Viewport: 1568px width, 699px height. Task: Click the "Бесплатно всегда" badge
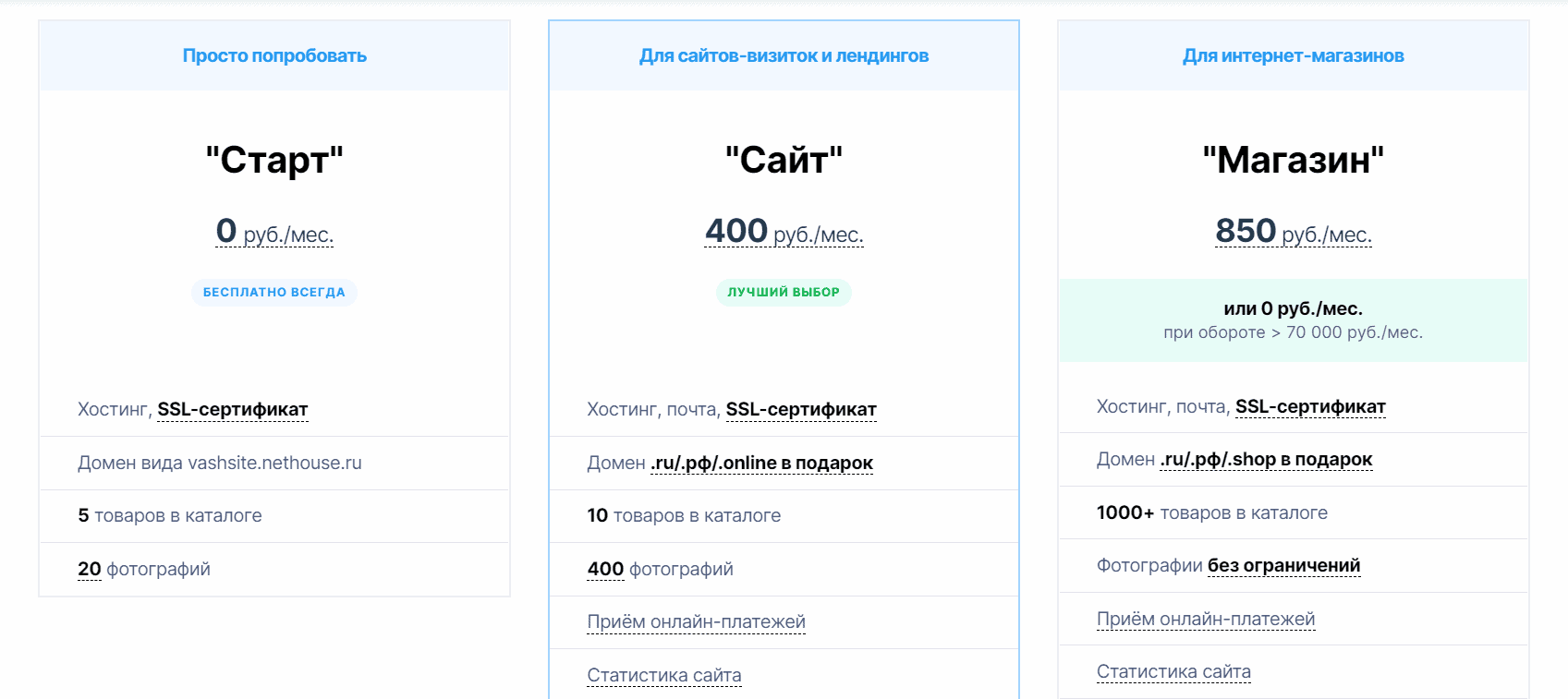(274, 292)
